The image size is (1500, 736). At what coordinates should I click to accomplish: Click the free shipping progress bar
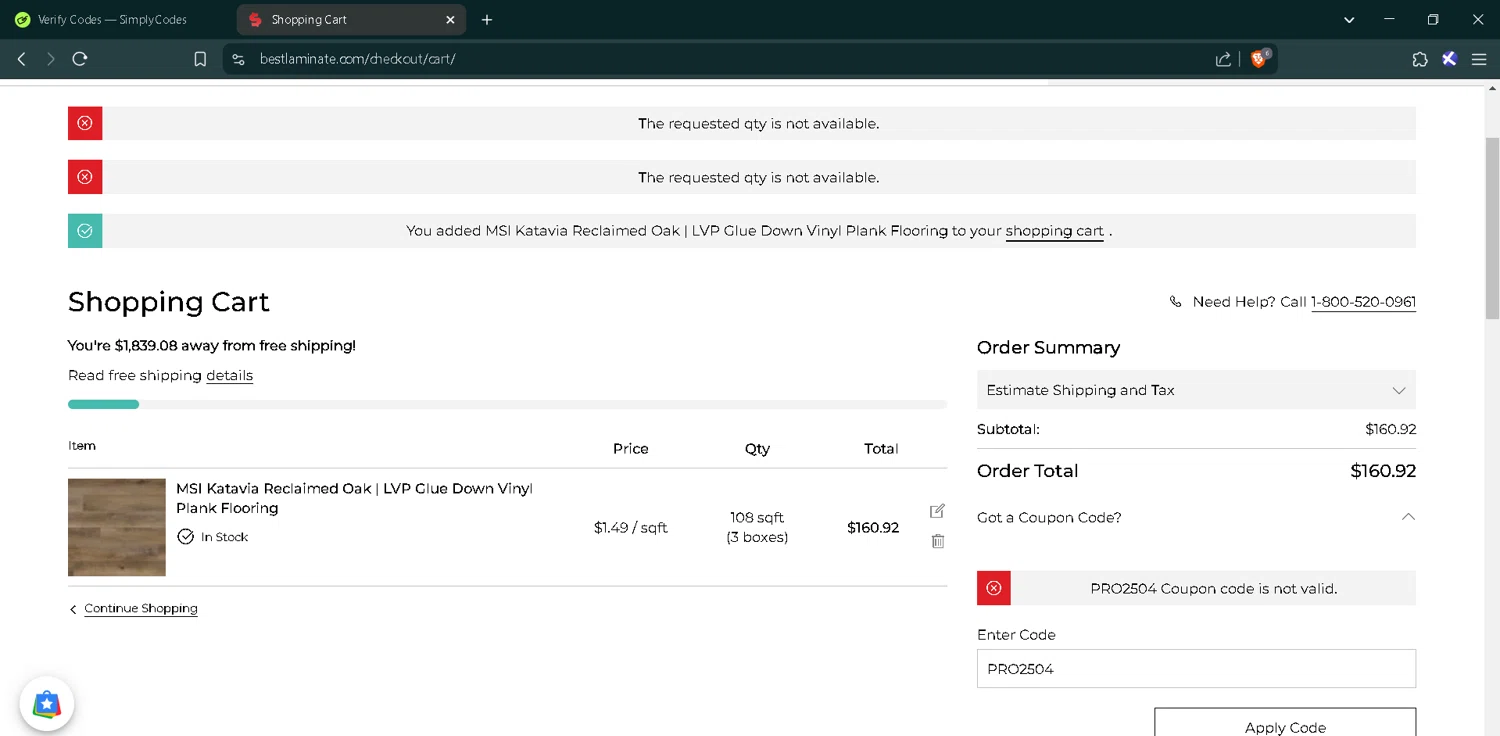pos(507,404)
